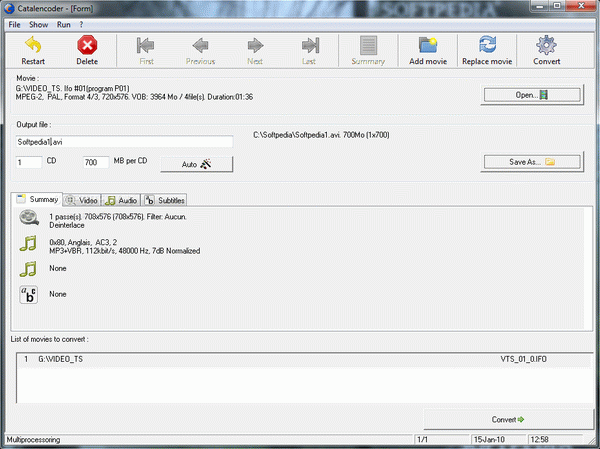Click the Convert gear icon
Image resolution: width=600 pixels, height=449 pixels.
coord(546,45)
